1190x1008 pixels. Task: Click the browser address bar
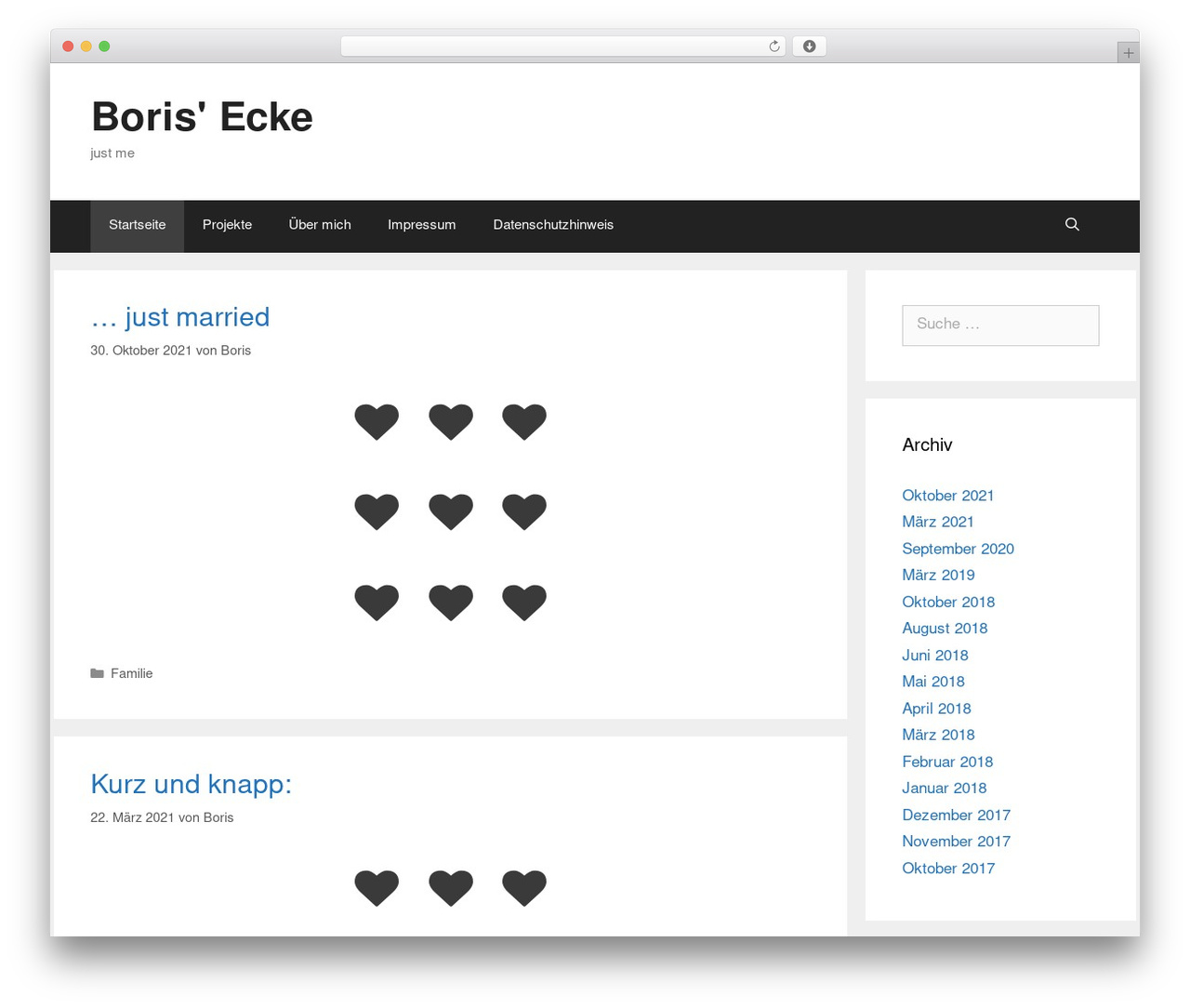point(562,46)
